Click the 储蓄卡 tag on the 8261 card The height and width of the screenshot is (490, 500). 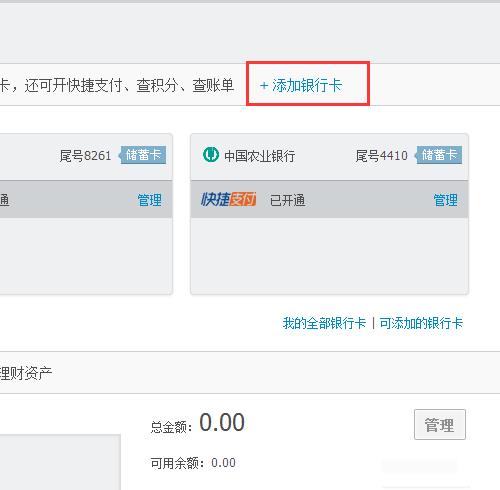[143, 155]
